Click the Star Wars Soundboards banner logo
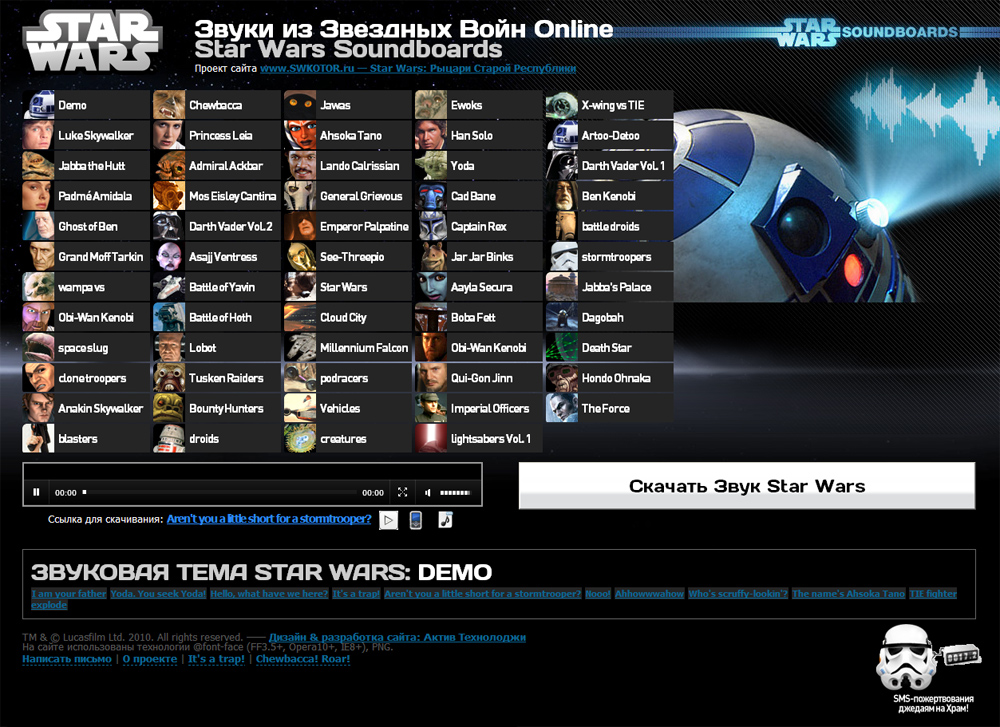The height and width of the screenshot is (727, 1000). pyautogui.click(x=869, y=32)
